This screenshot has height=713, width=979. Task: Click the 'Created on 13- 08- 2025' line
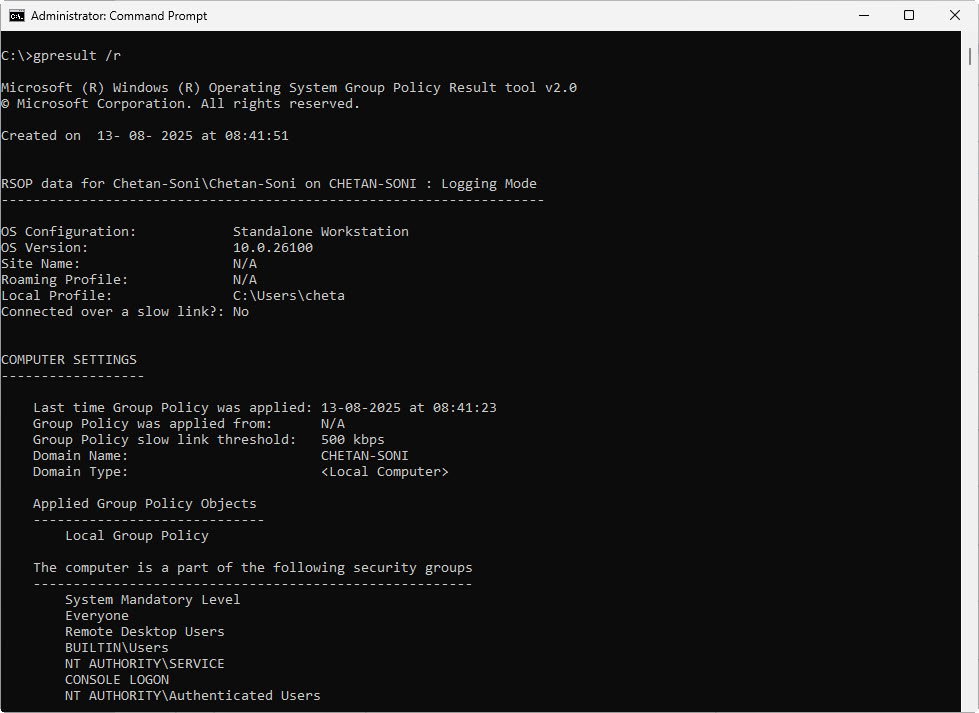click(145, 135)
